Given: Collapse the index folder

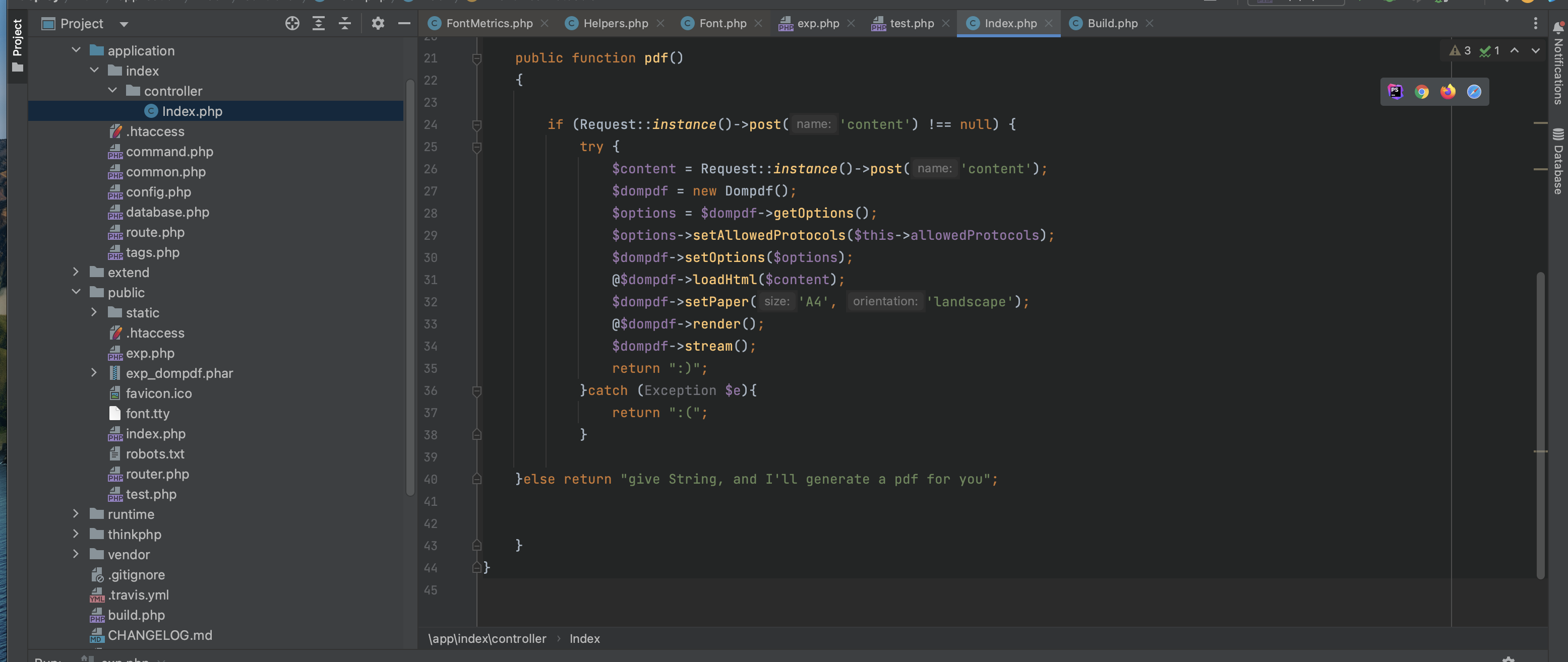Looking at the screenshot, I should 94,70.
